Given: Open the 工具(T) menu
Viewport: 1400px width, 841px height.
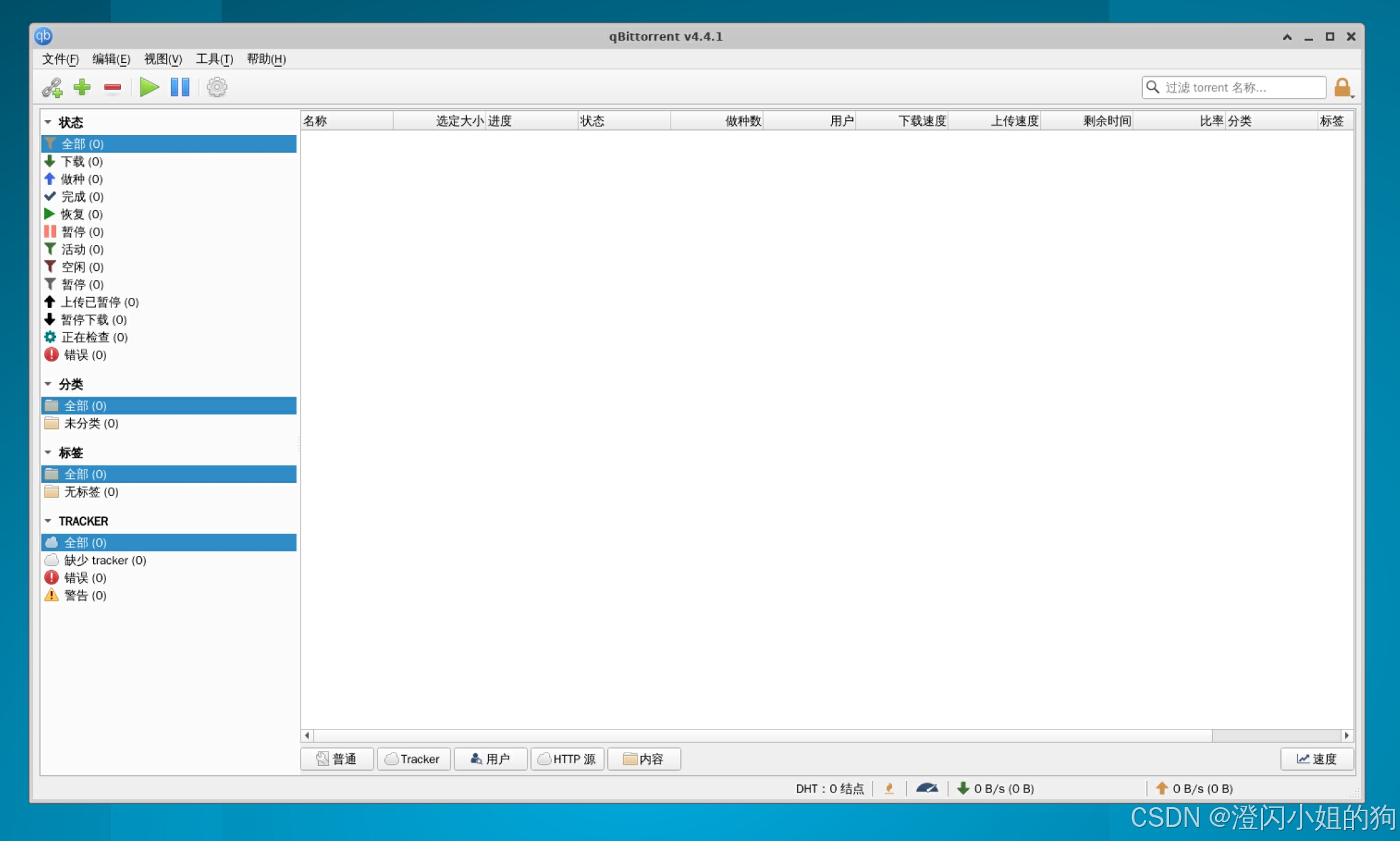Looking at the screenshot, I should pyautogui.click(x=214, y=59).
